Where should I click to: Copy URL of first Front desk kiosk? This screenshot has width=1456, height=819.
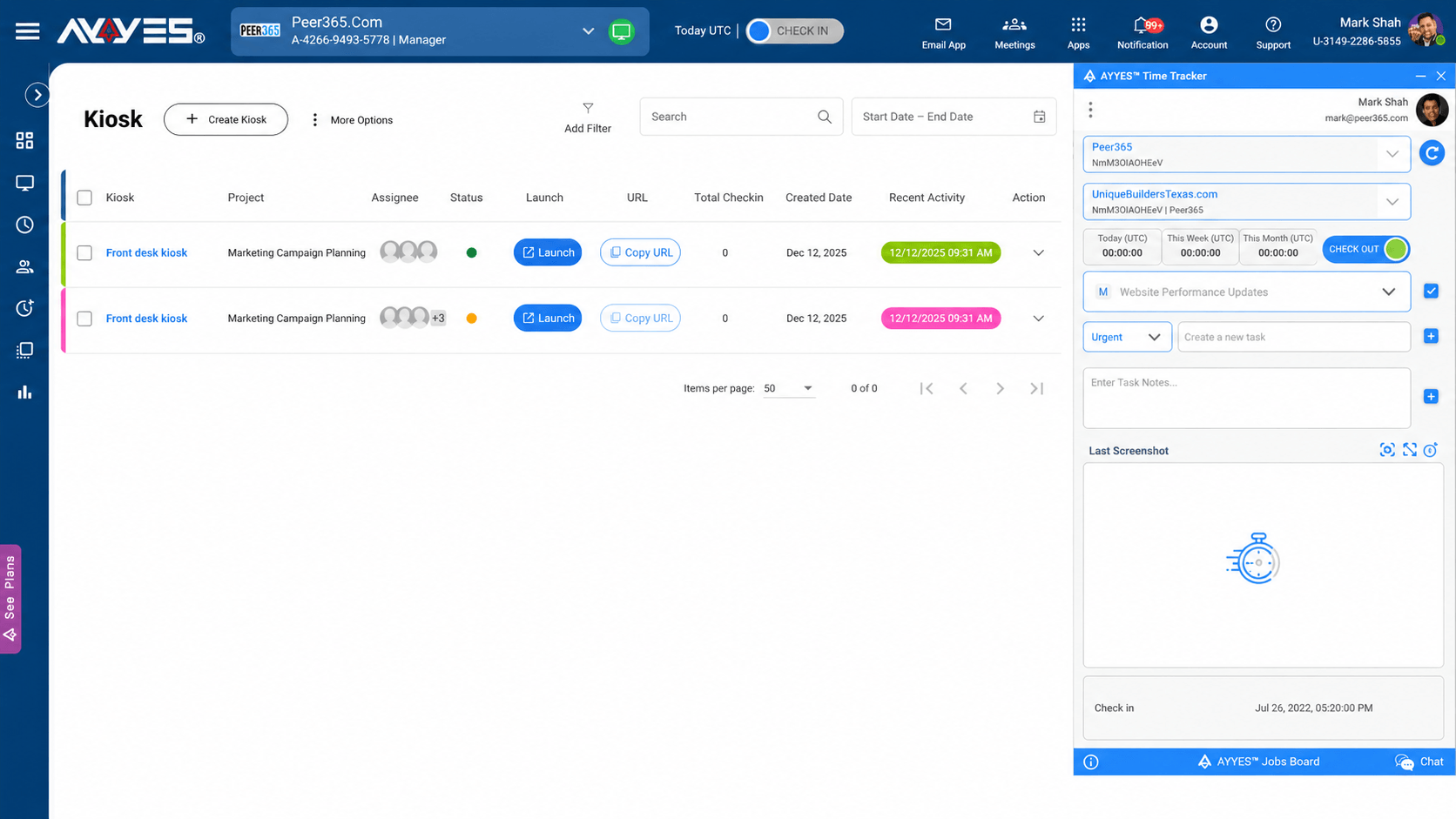(640, 252)
